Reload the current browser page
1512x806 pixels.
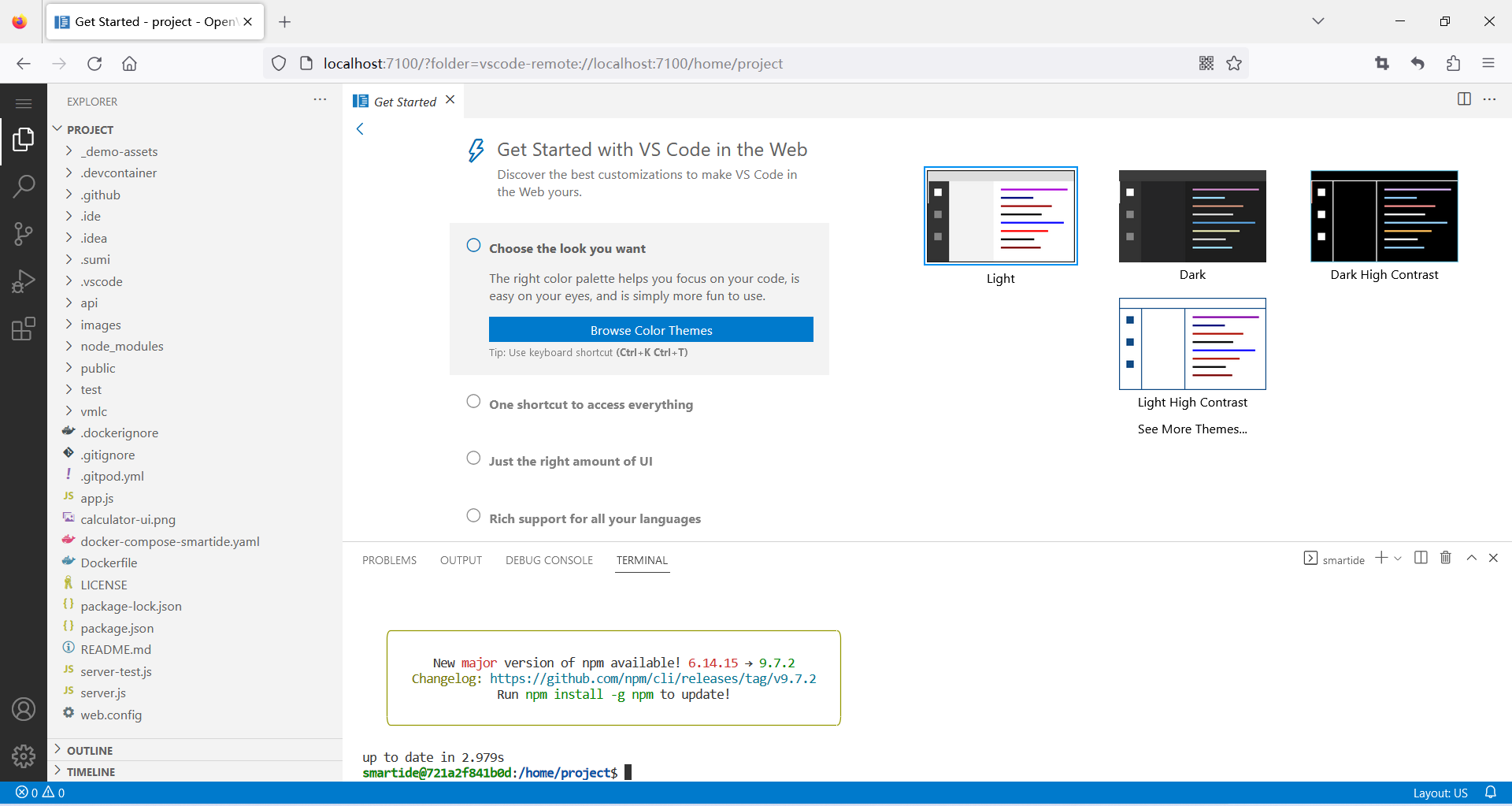(x=94, y=63)
